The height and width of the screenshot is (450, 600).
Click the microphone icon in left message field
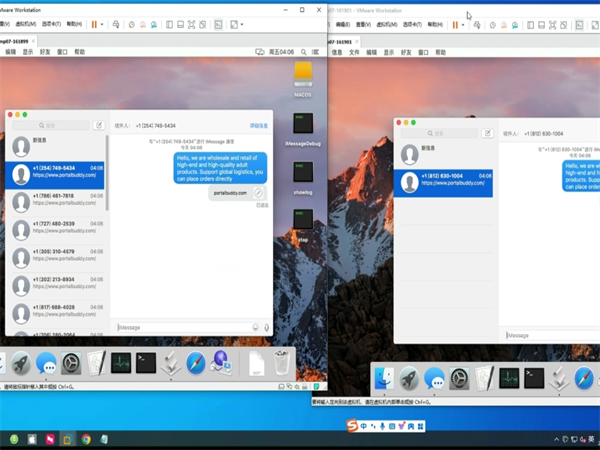pos(266,326)
